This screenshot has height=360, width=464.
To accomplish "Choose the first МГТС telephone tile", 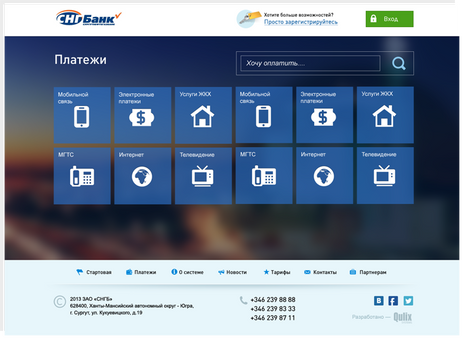I will 82,176.
